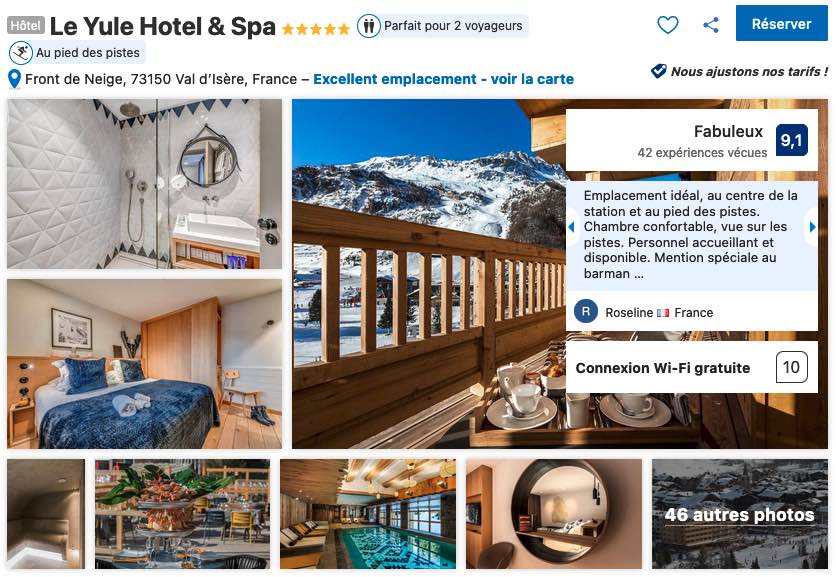Click the skier icon for Au pied des pistes
This screenshot has height=577, width=836.
pos(21,53)
